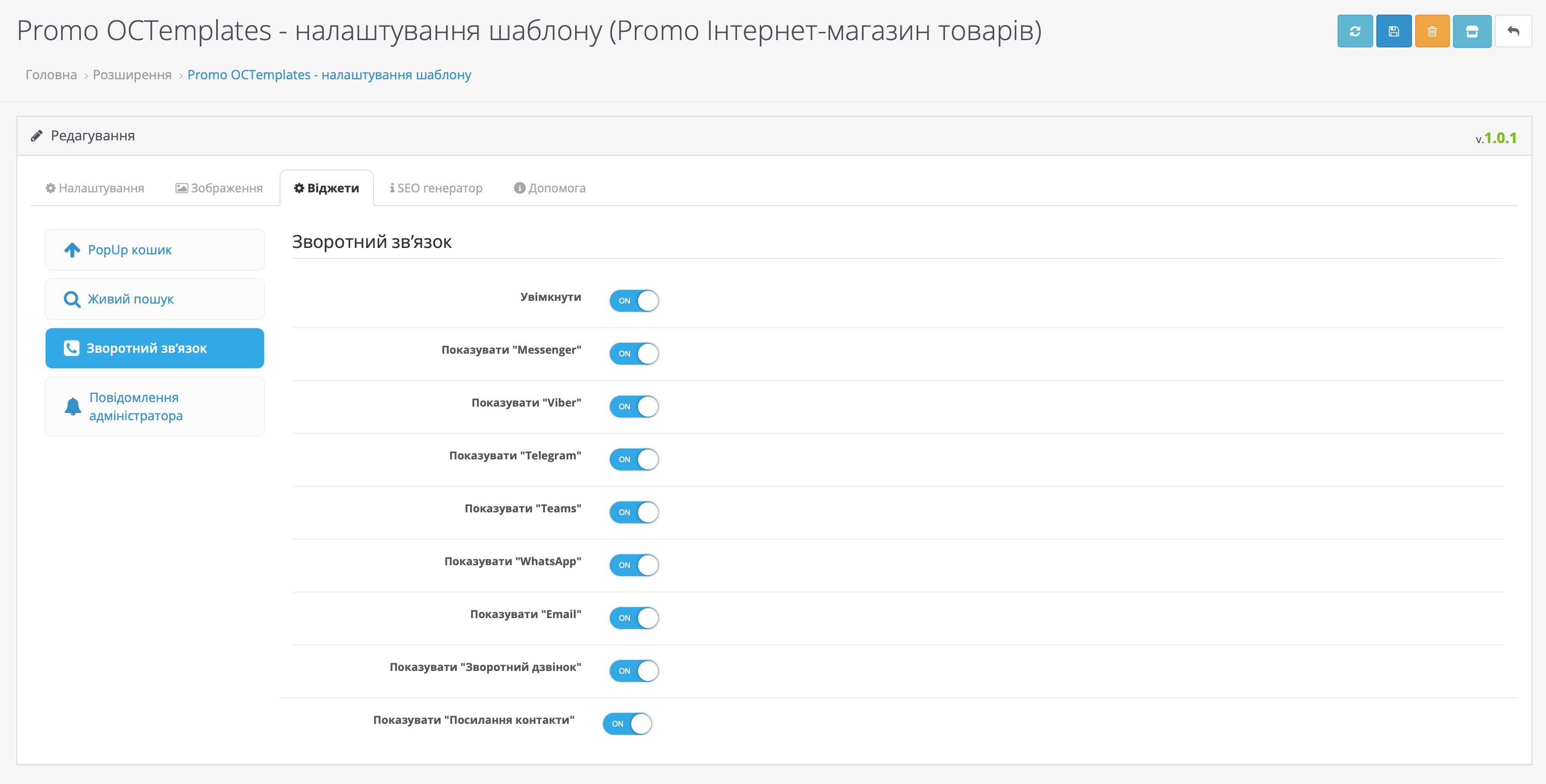Click the store icon button

tap(1472, 31)
